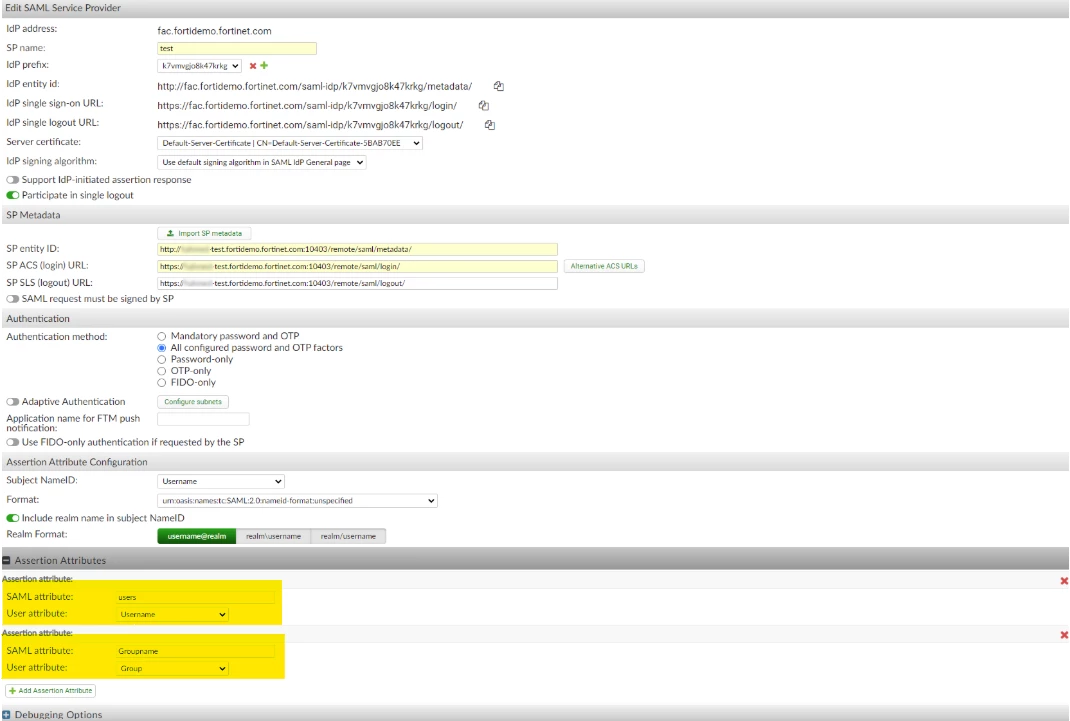Toggle Support IdP-initiated assertion response
Screen dimensions: 1070x721
pos(12,180)
